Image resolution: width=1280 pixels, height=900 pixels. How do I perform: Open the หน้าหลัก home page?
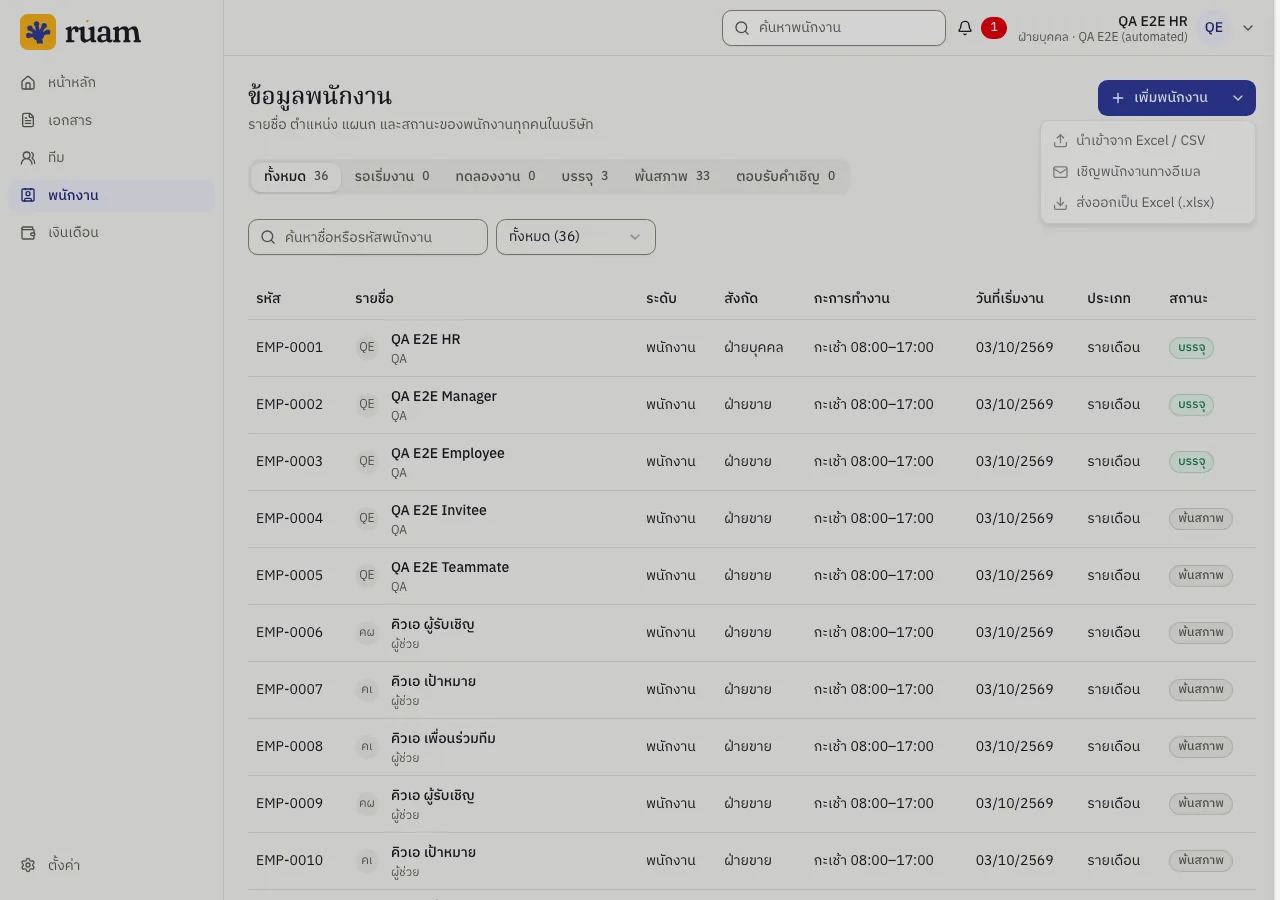111,82
